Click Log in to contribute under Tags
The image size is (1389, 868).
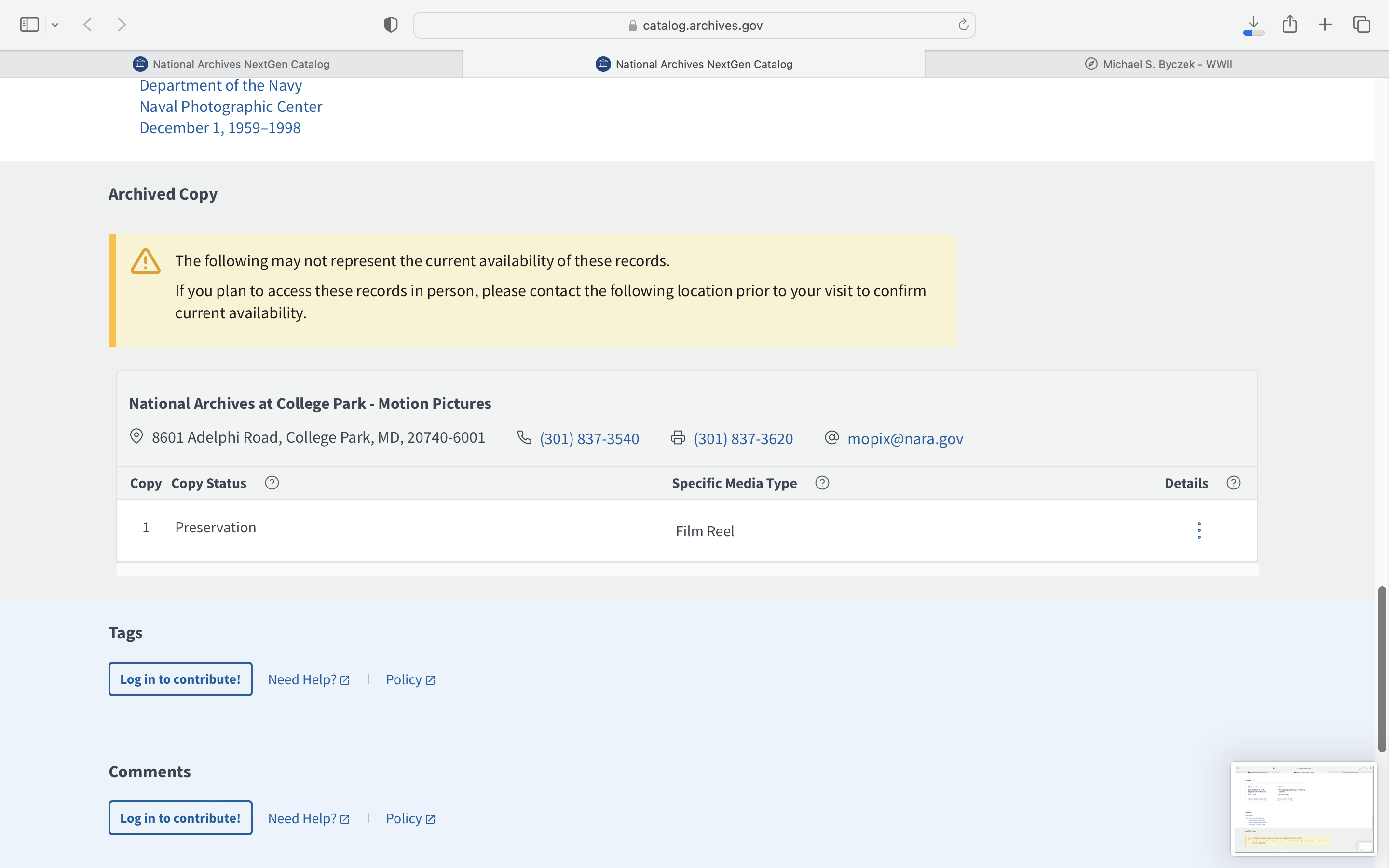pos(180,679)
